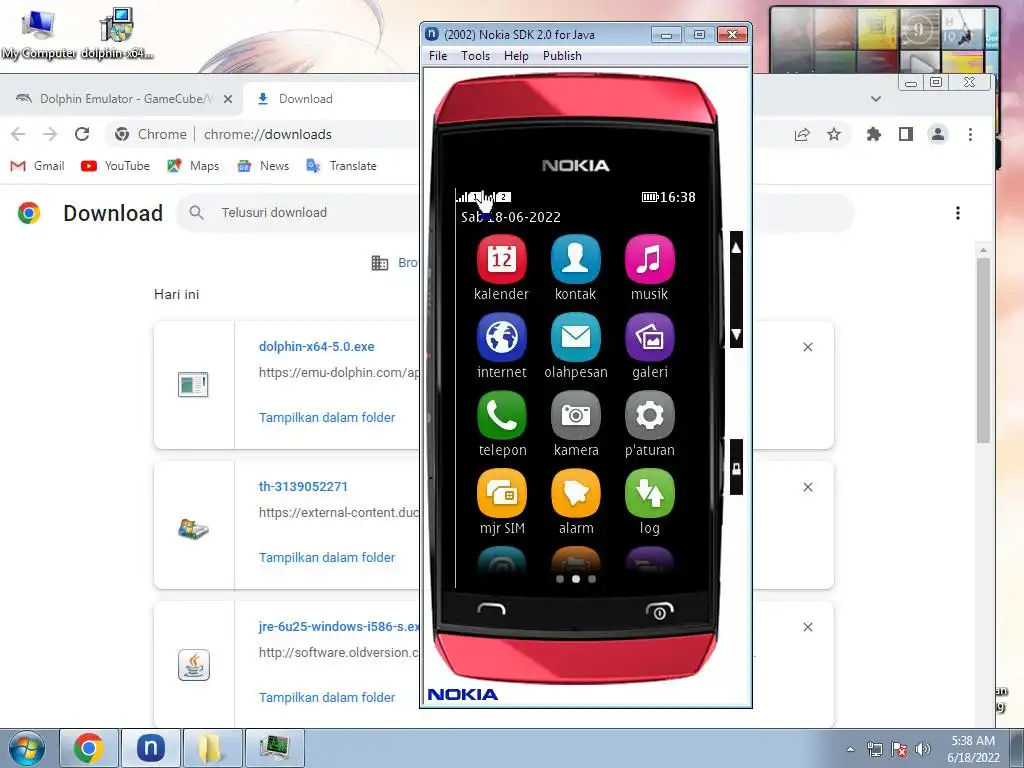This screenshot has width=1024, height=768.
Task: Show th-3139052271 in folder
Action: tap(327, 557)
